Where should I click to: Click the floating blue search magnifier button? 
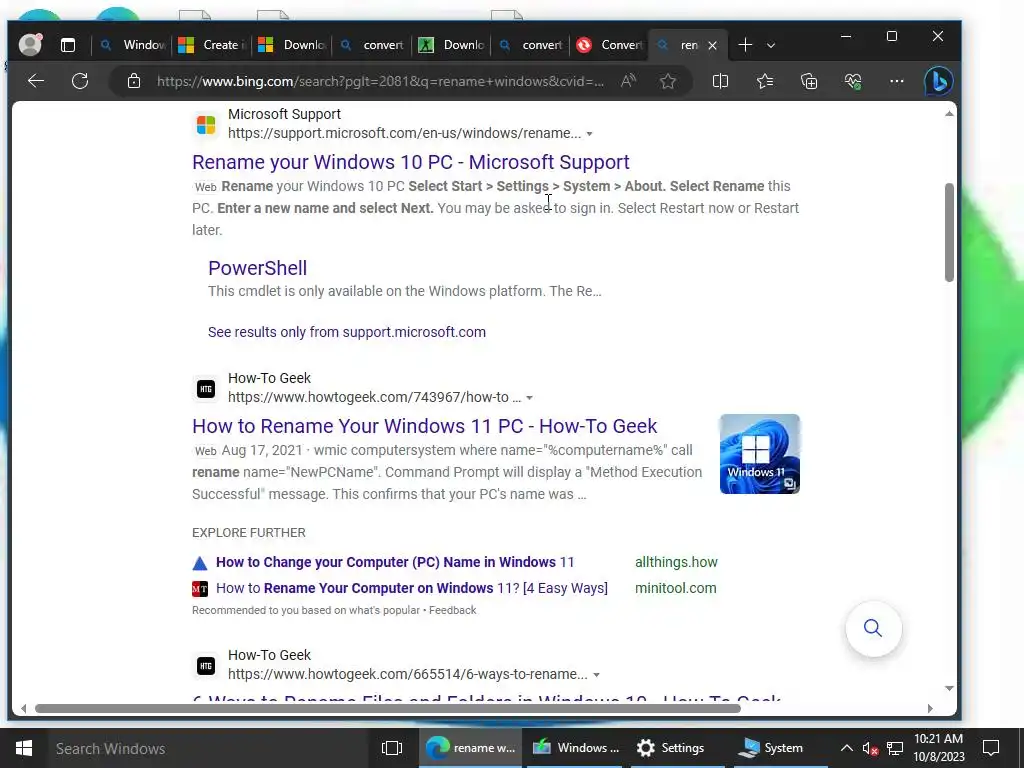[873, 628]
